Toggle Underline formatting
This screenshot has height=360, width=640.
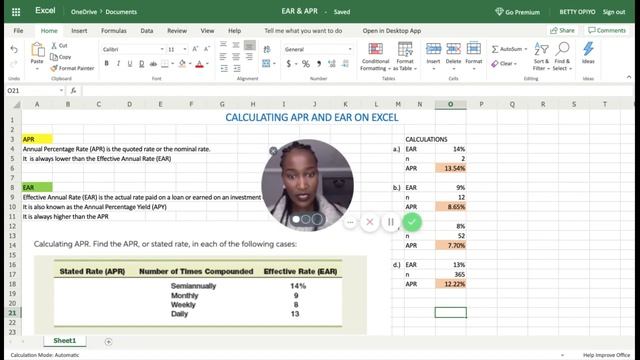pos(130,64)
